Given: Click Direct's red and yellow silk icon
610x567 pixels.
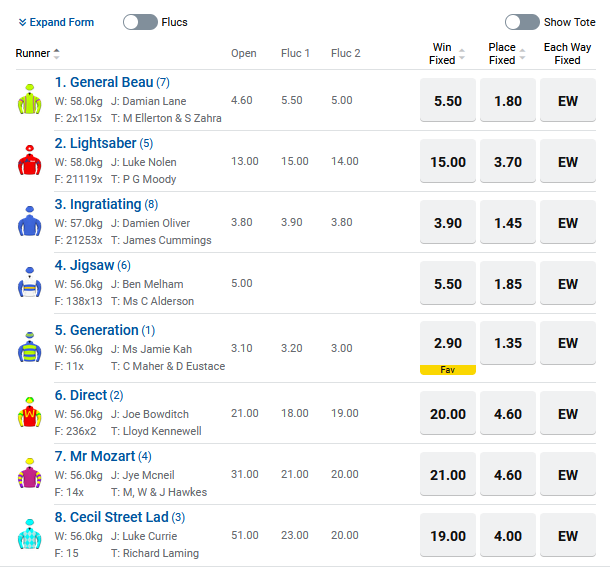Looking at the screenshot, I should 28,411.
